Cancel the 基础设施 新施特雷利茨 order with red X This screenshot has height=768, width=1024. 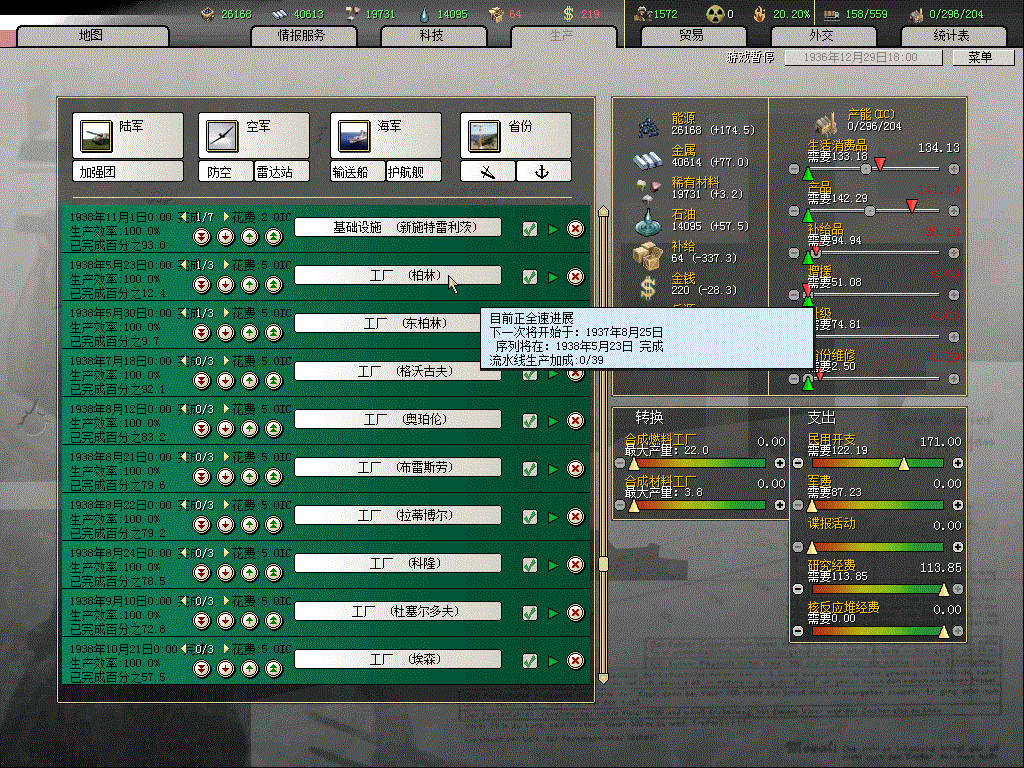point(575,229)
